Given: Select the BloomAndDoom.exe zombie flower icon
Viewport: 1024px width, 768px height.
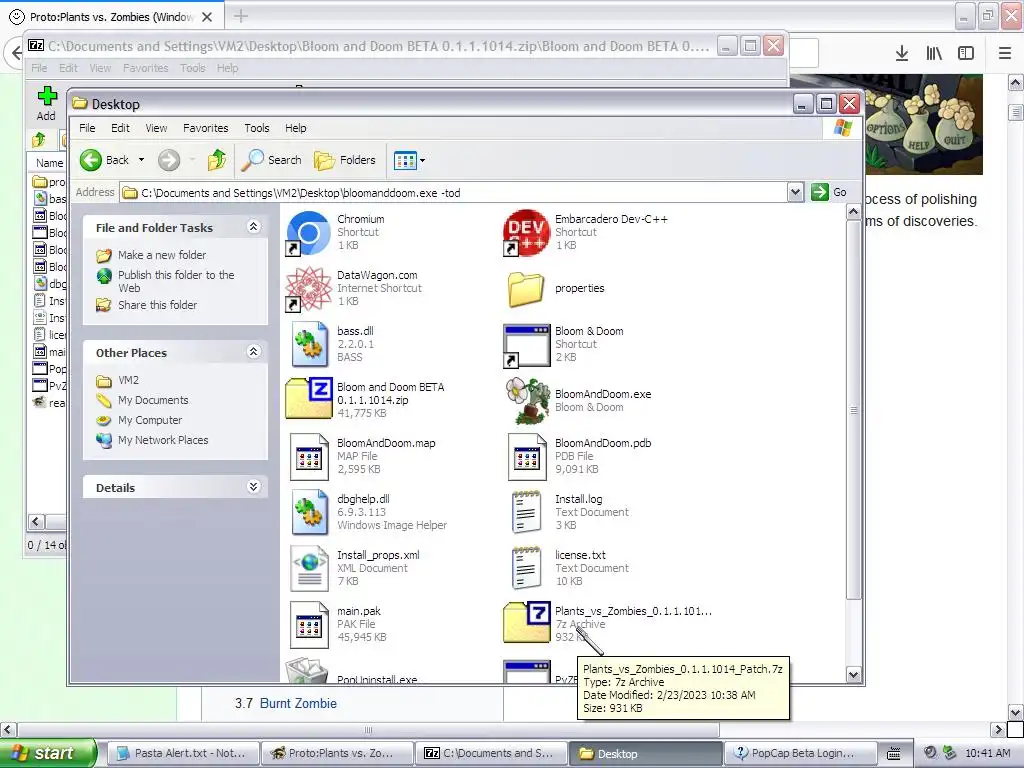Looking at the screenshot, I should pyautogui.click(x=526, y=400).
